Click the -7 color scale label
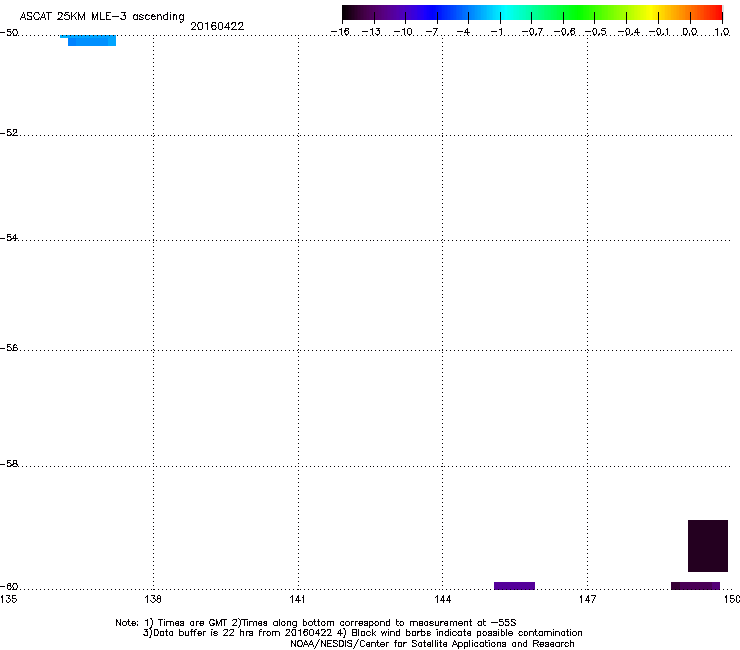Screen dimensions: 740x650 tap(432, 32)
